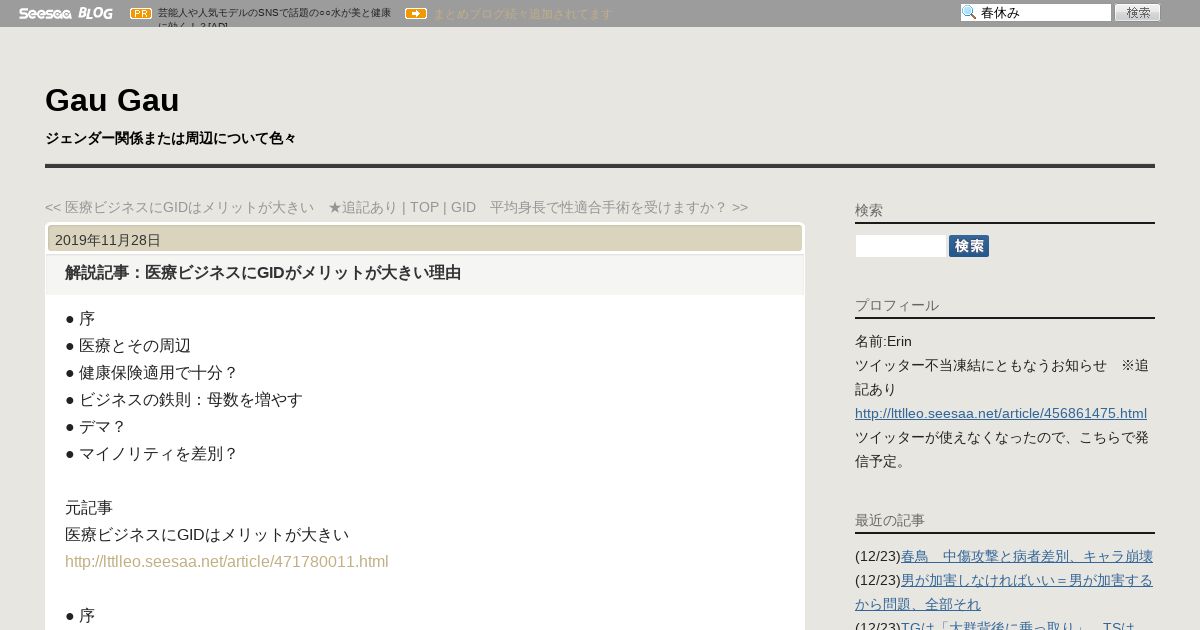Open the Gau Gau blog title

[x=112, y=100]
